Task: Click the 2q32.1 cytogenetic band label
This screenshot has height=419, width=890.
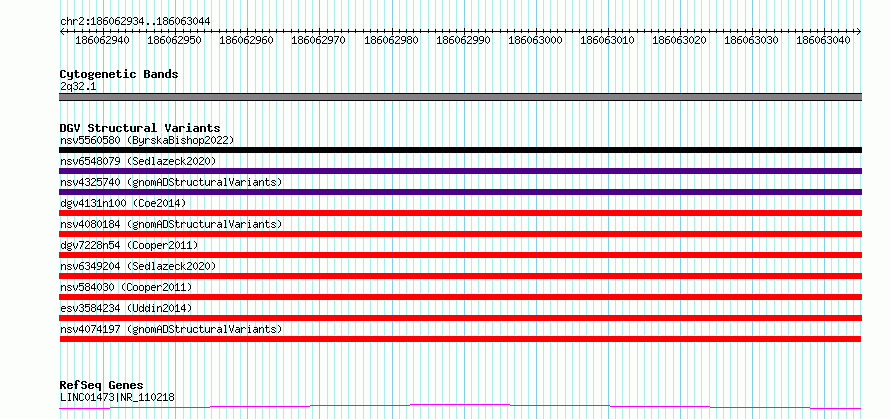Action: (x=78, y=87)
